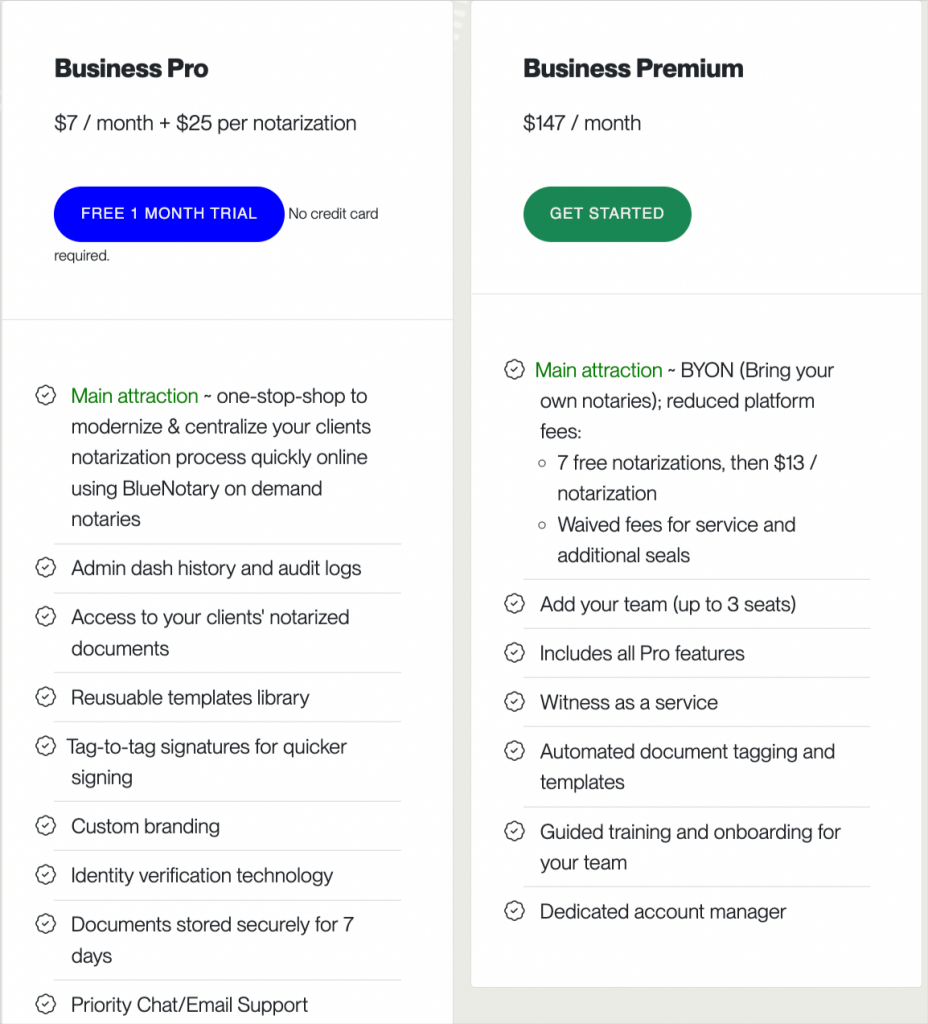Click checkmark icon beside Includes all Pro features
Viewport: 928px width, 1024px height.
point(515,652)
